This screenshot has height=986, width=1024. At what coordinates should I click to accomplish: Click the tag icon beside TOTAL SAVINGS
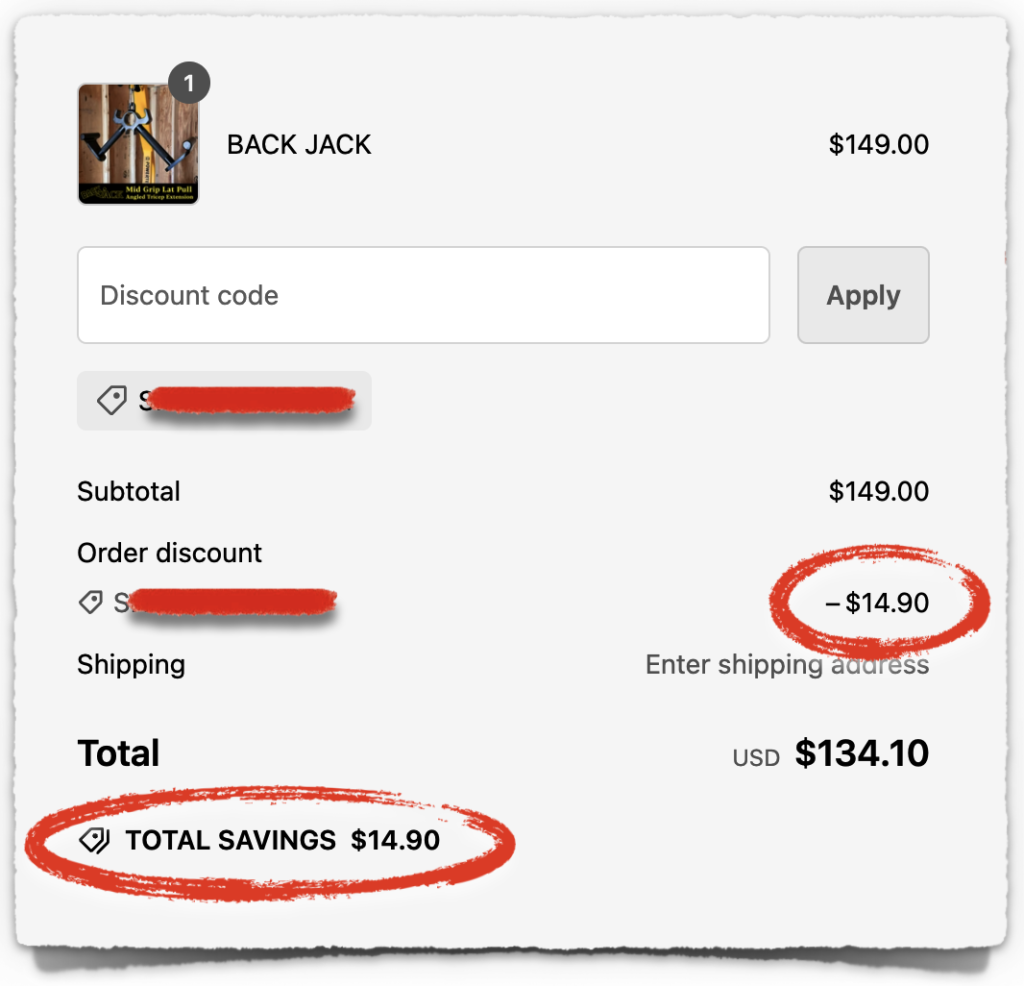coord(93,840)
